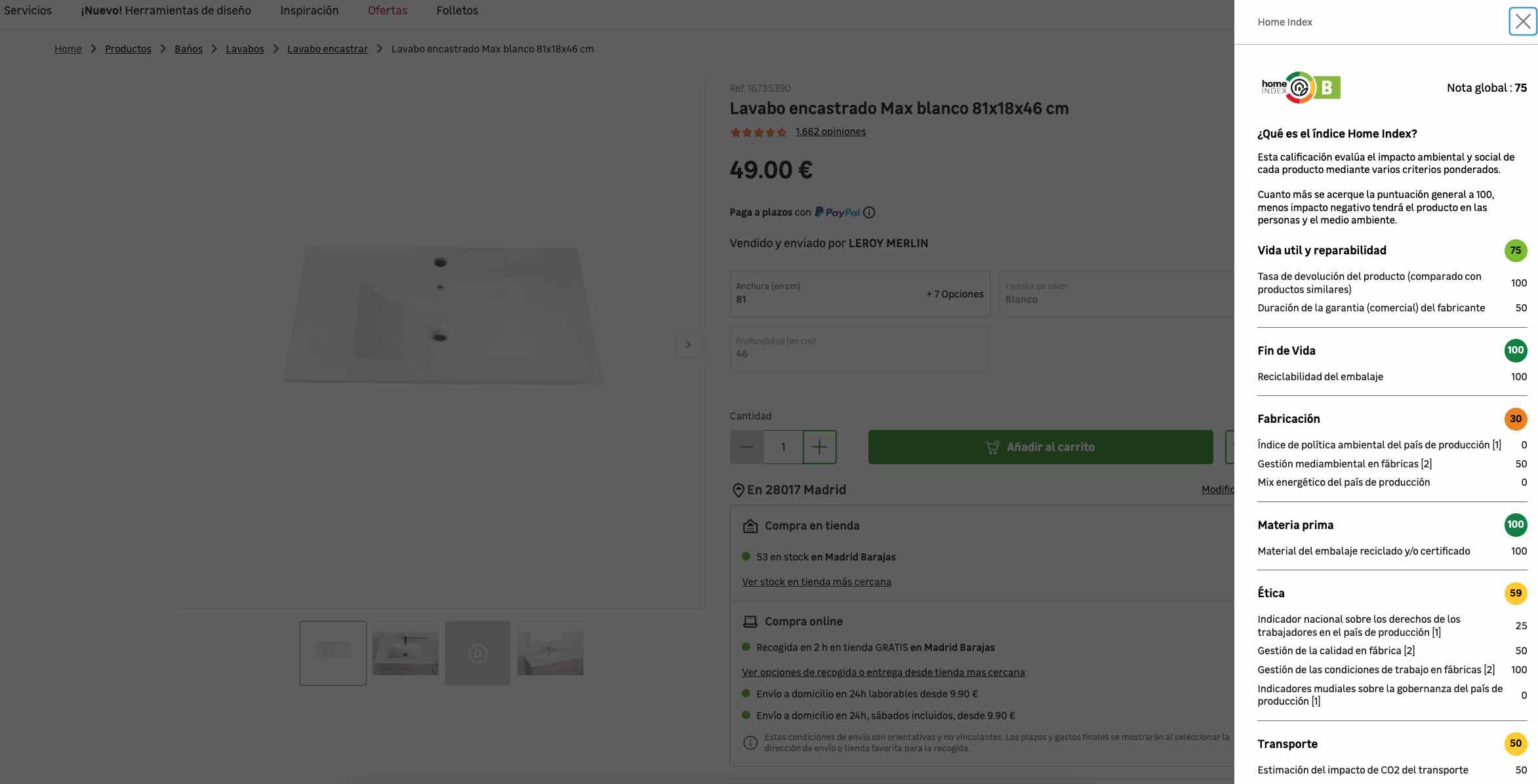Click Índice de política ambiental row

[1392, 445]
